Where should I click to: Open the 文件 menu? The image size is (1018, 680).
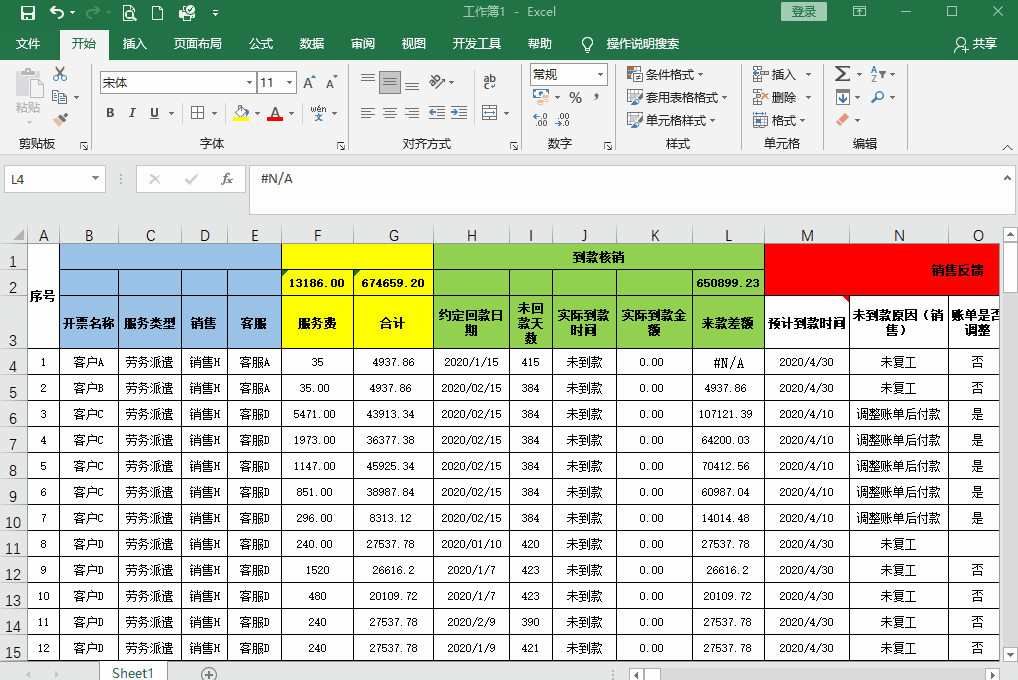pos(28,44)
